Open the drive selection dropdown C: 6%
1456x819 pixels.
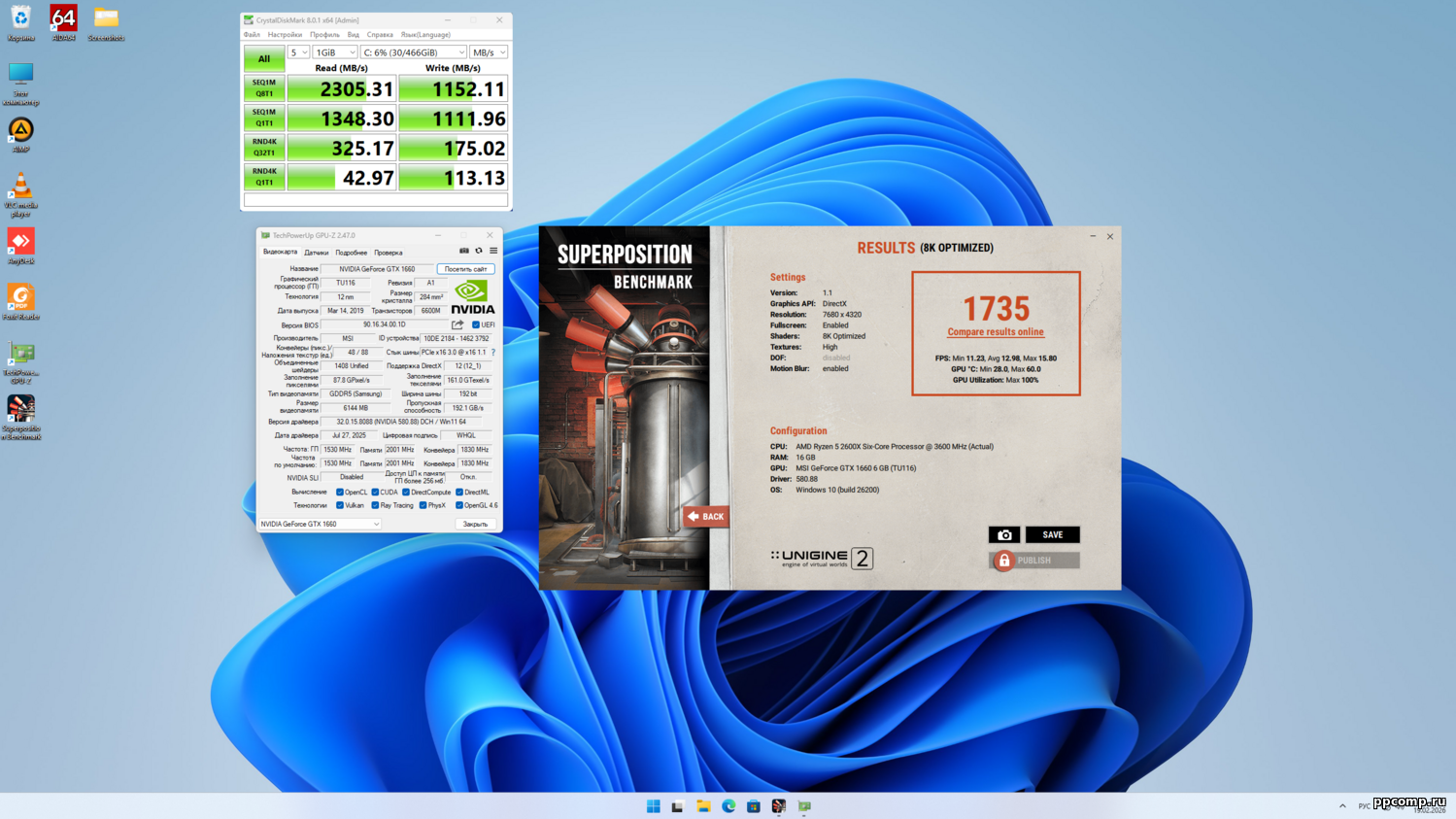coord(413,52)
